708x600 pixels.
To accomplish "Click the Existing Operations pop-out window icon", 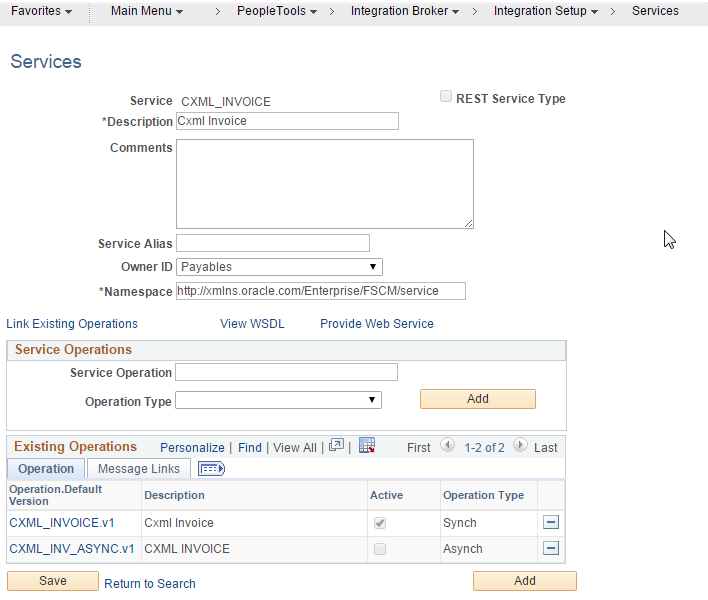I will coord(336,446).
